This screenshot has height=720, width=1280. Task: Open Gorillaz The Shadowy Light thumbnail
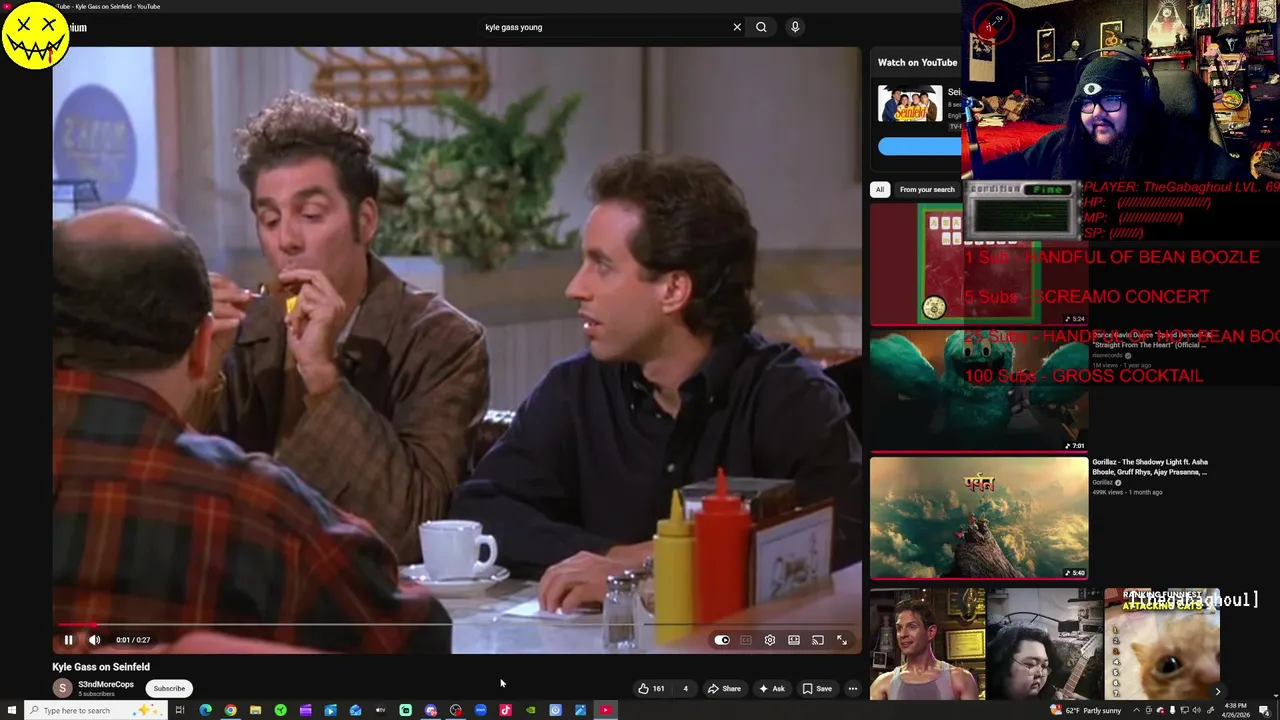coord(978,518)
